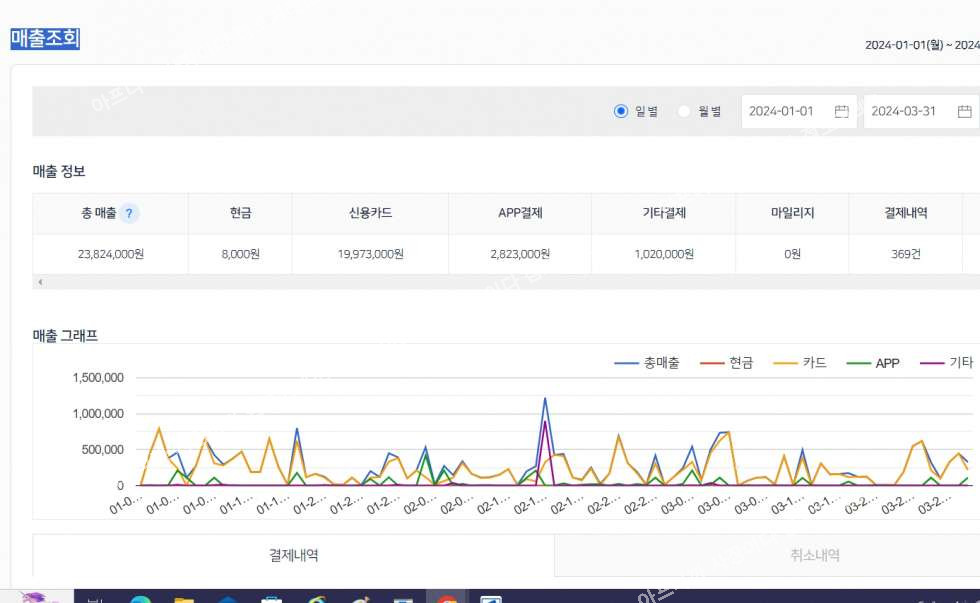Open the calendar icon for start date 2024-01-01

coord(841,111)
